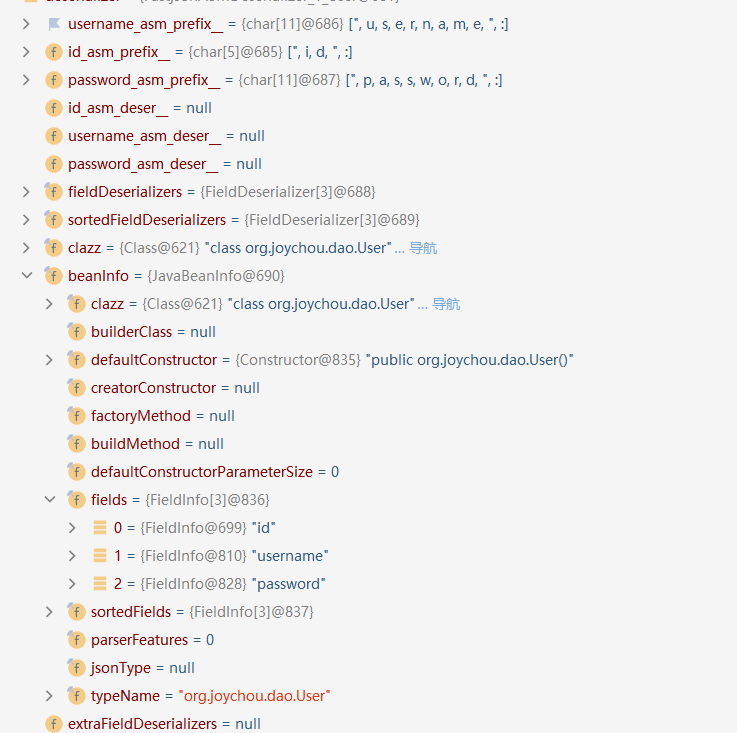Collapse the fields array node
The image size is (737, 733).
point(49,499)
